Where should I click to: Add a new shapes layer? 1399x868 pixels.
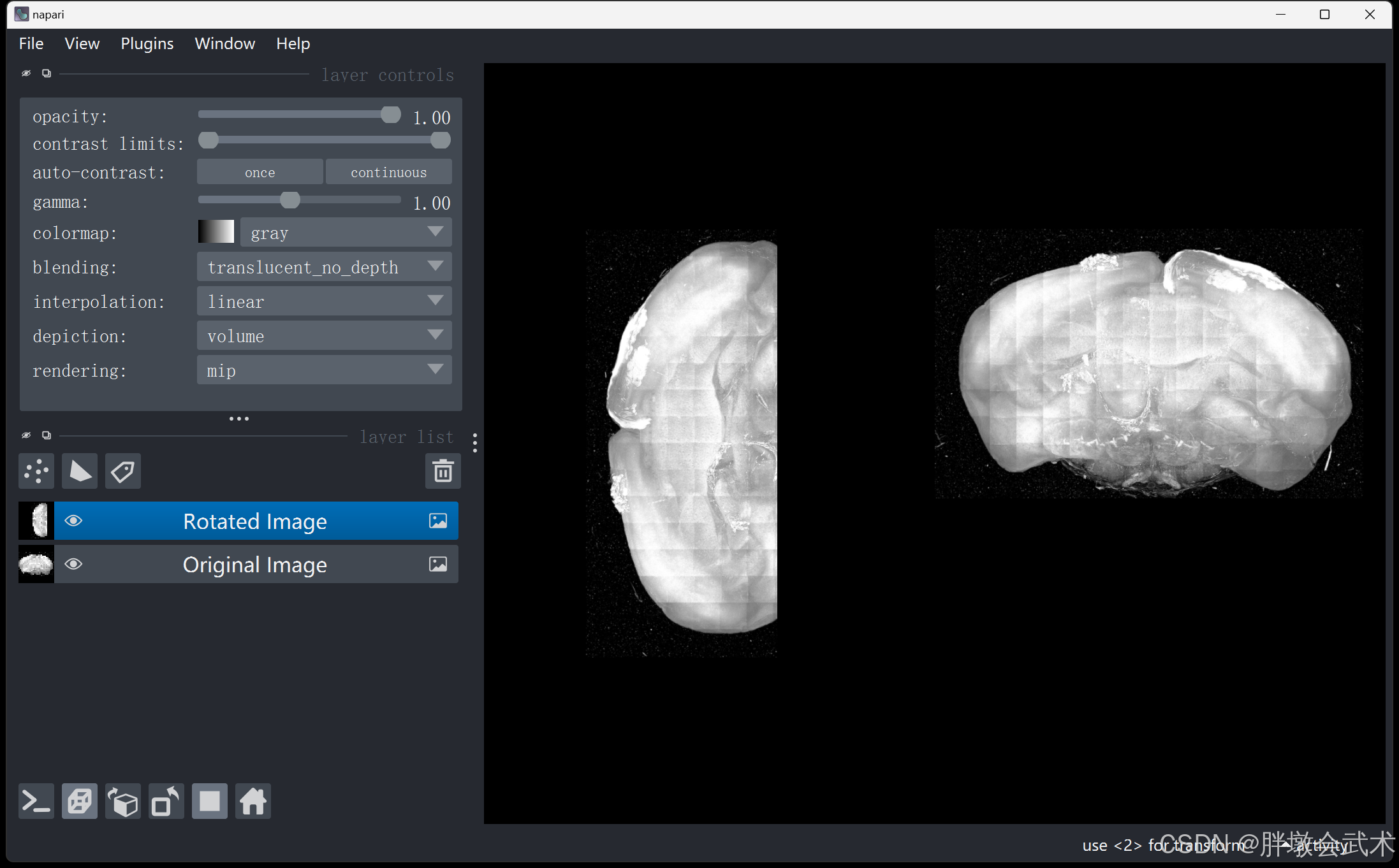80,472
